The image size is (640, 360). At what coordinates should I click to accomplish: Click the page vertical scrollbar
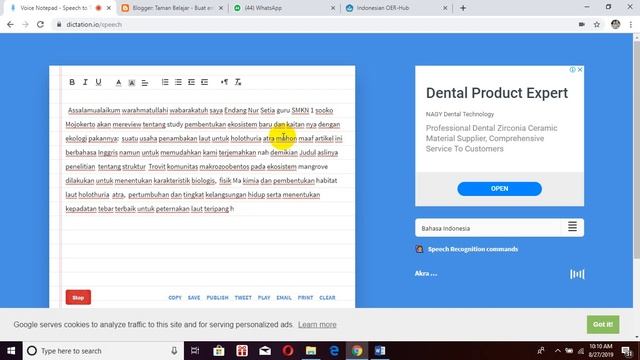[x=636, y=149]
